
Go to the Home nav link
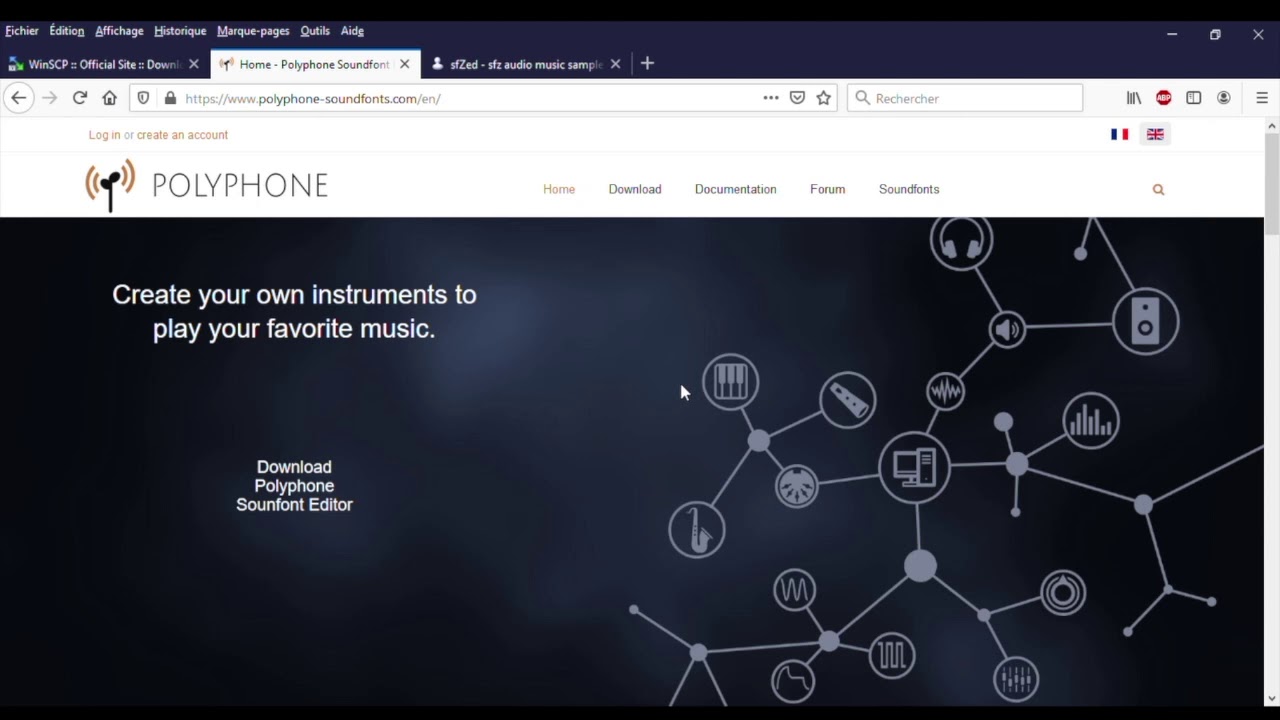coord(559,189)
